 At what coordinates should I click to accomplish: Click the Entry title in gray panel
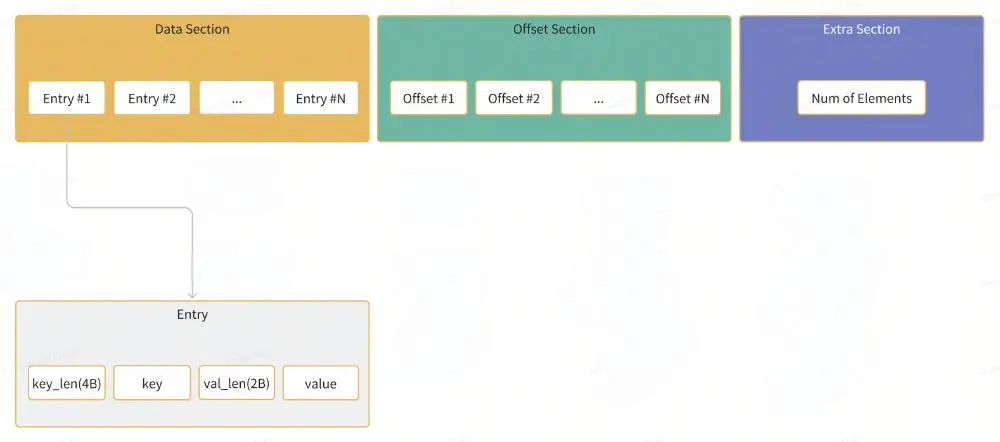[x=192, y=314]
